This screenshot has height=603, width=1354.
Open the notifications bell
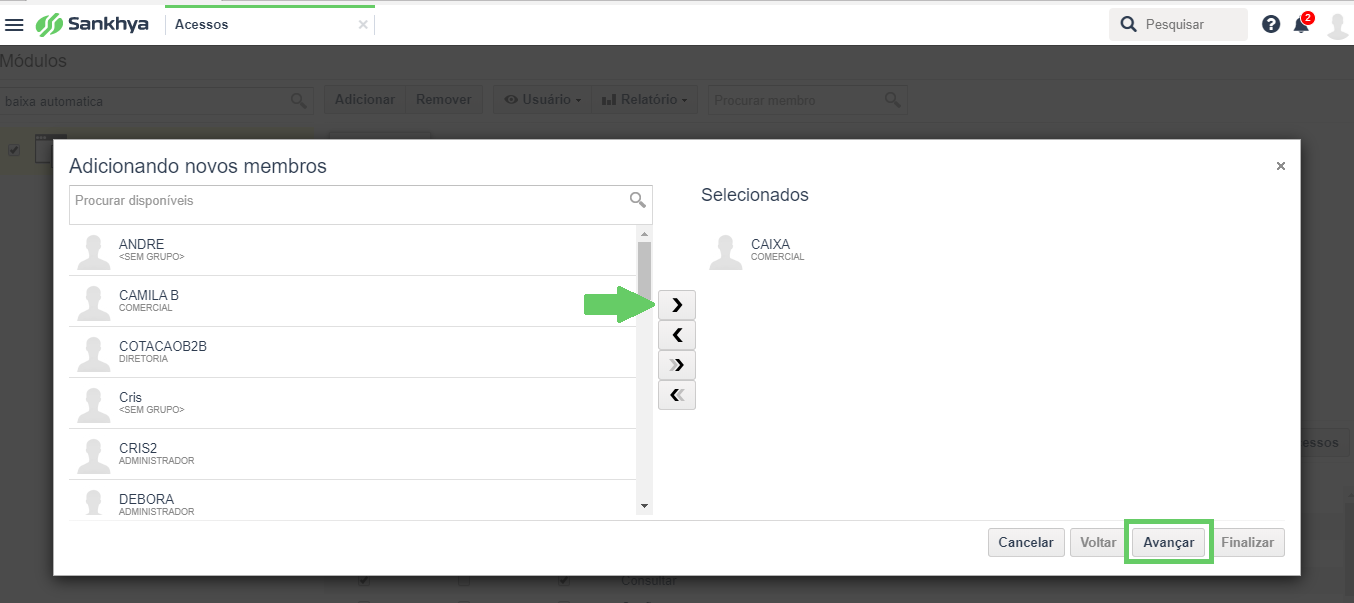point(1301,24)
